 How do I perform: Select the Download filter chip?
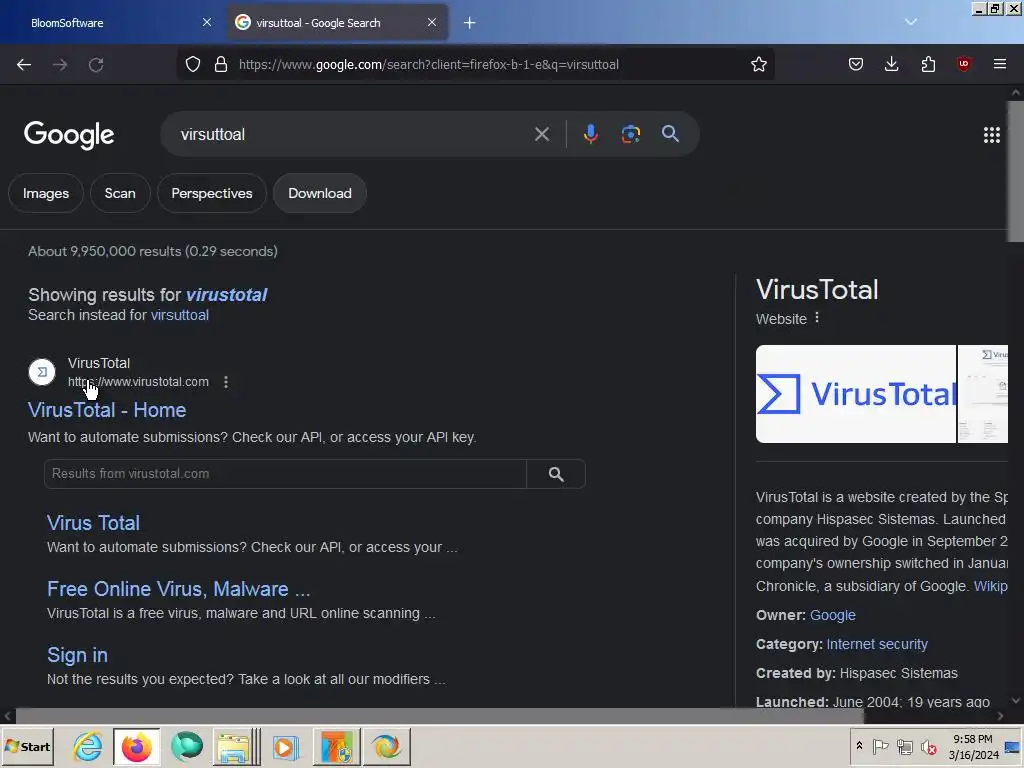[x=320, y=193]
